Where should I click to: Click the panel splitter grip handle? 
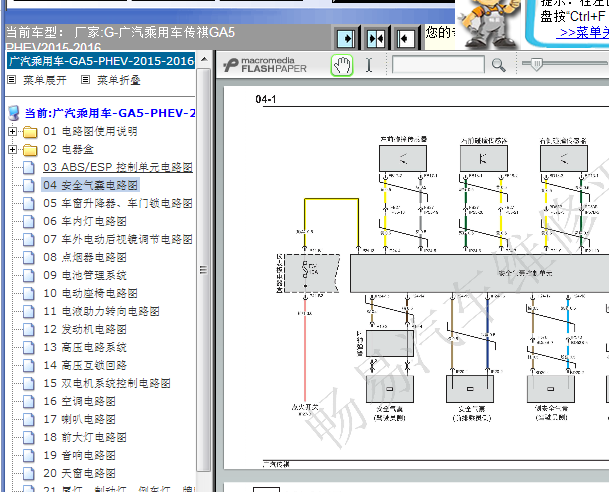pyautogui.click(x=203, y=269)
